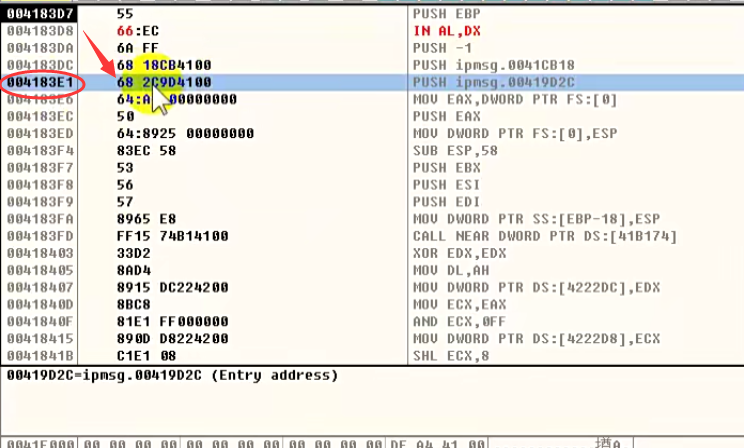Image resolution: width=744 pixels, height=448 pixels.
Task: Select AND ECX,0FF instruction
Action: tap(460, 321)
